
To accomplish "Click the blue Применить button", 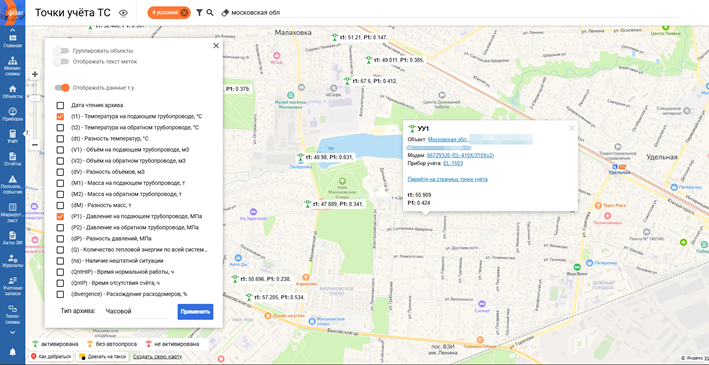I will click(x=195, y=312).
